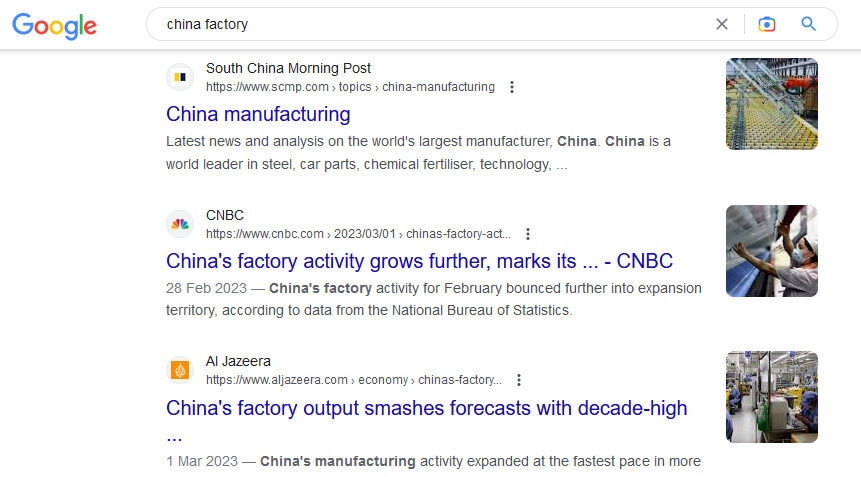
Task: Click the magnifying glass search icon
Action: [x=809, y=24]
